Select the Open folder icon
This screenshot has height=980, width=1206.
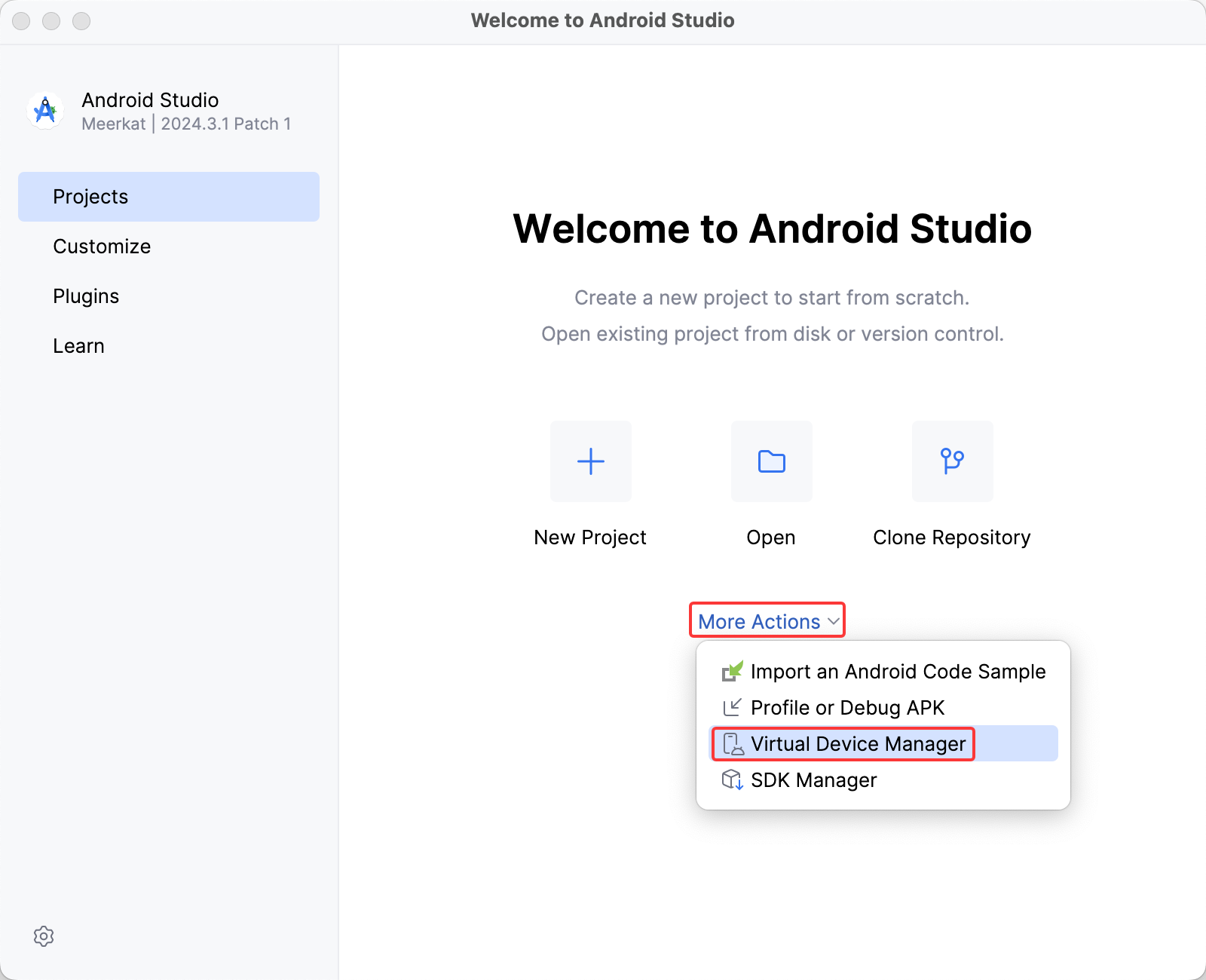770,461
